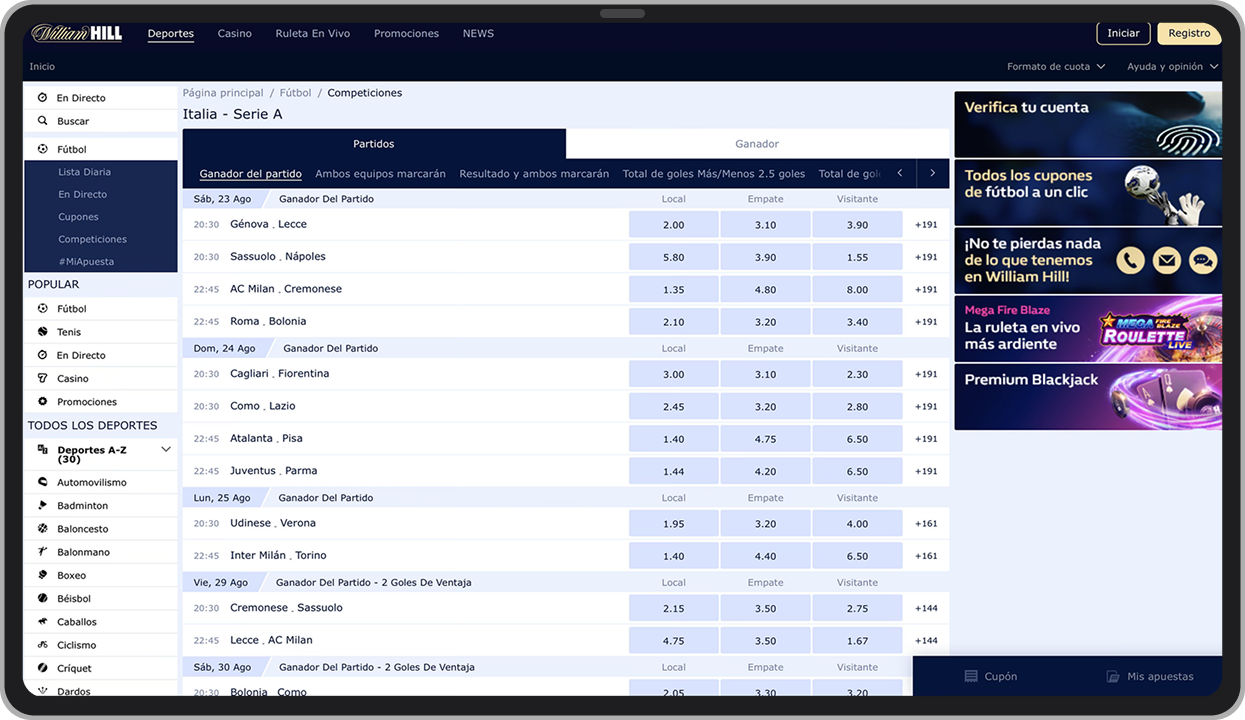The width and height of the screenshot is (1245, 720).
Task: Choose the Béisbol icon
Action: 42,598
